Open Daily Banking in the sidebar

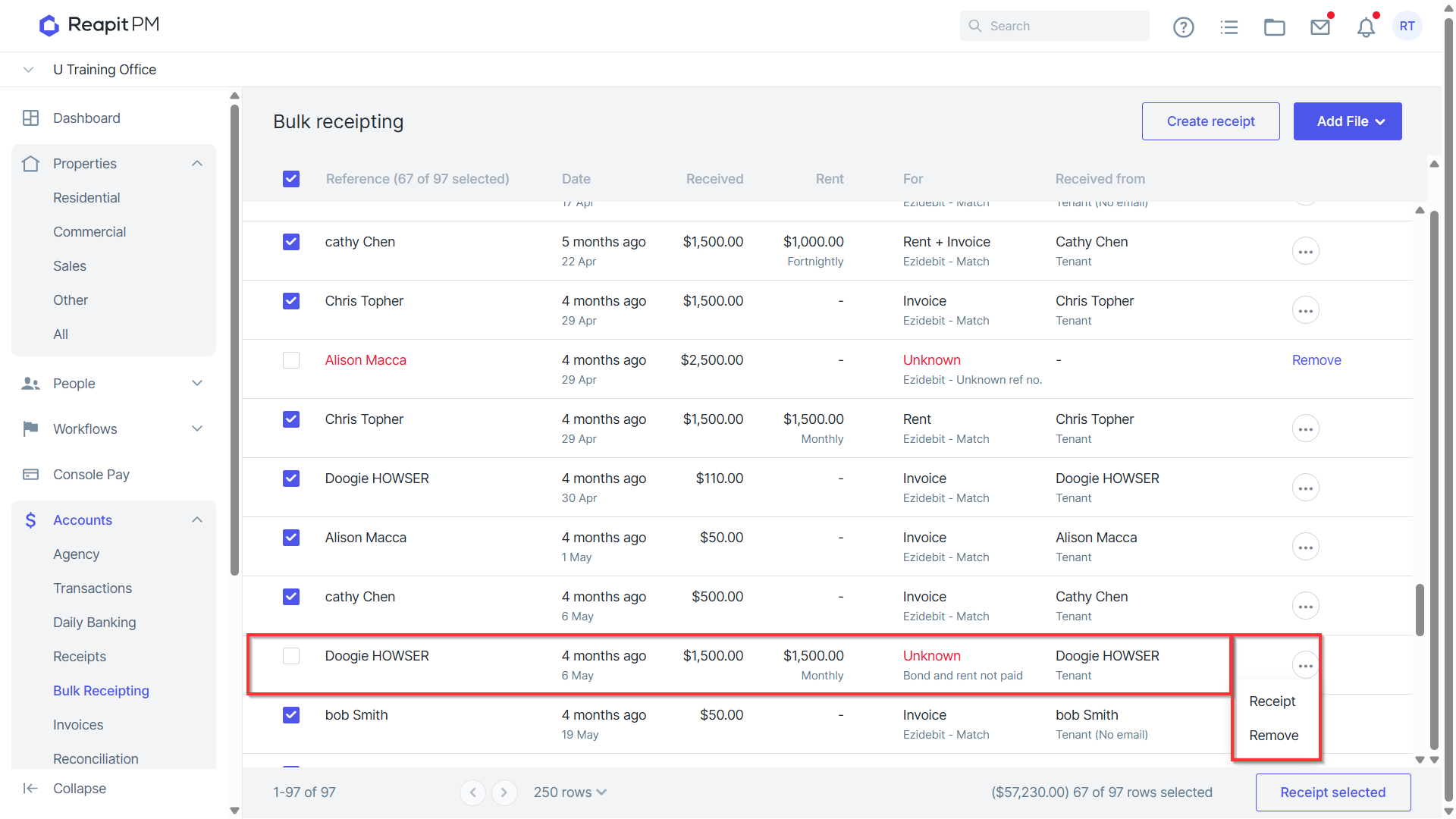[95, 623]
